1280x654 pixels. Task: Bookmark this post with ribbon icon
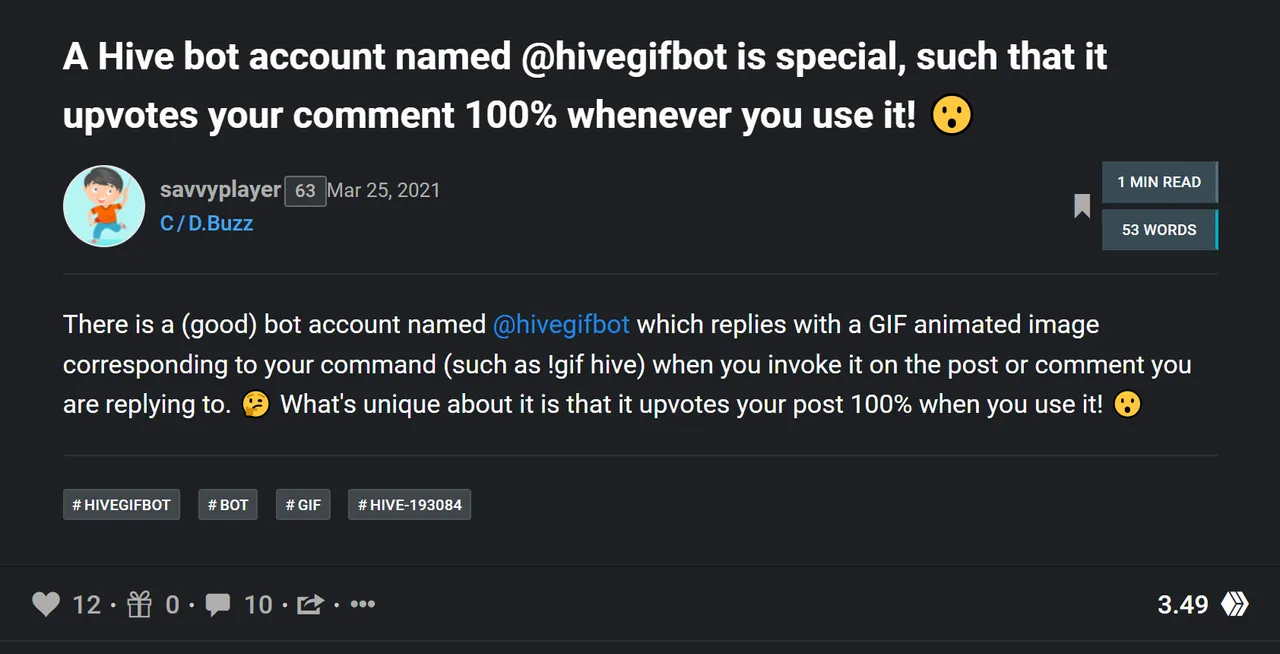click(1082, 206)
